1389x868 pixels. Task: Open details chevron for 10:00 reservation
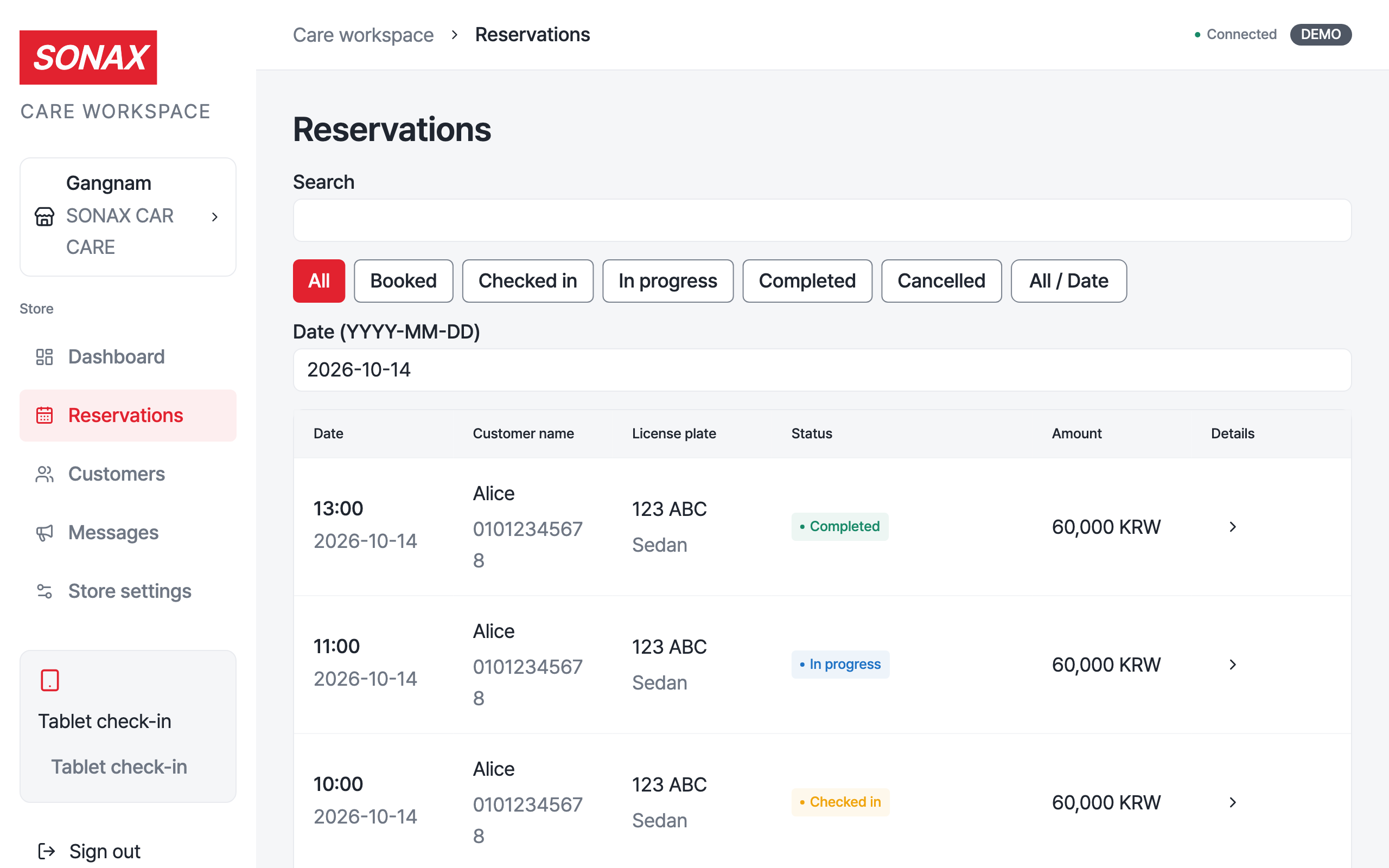[x=1232, y=802]
